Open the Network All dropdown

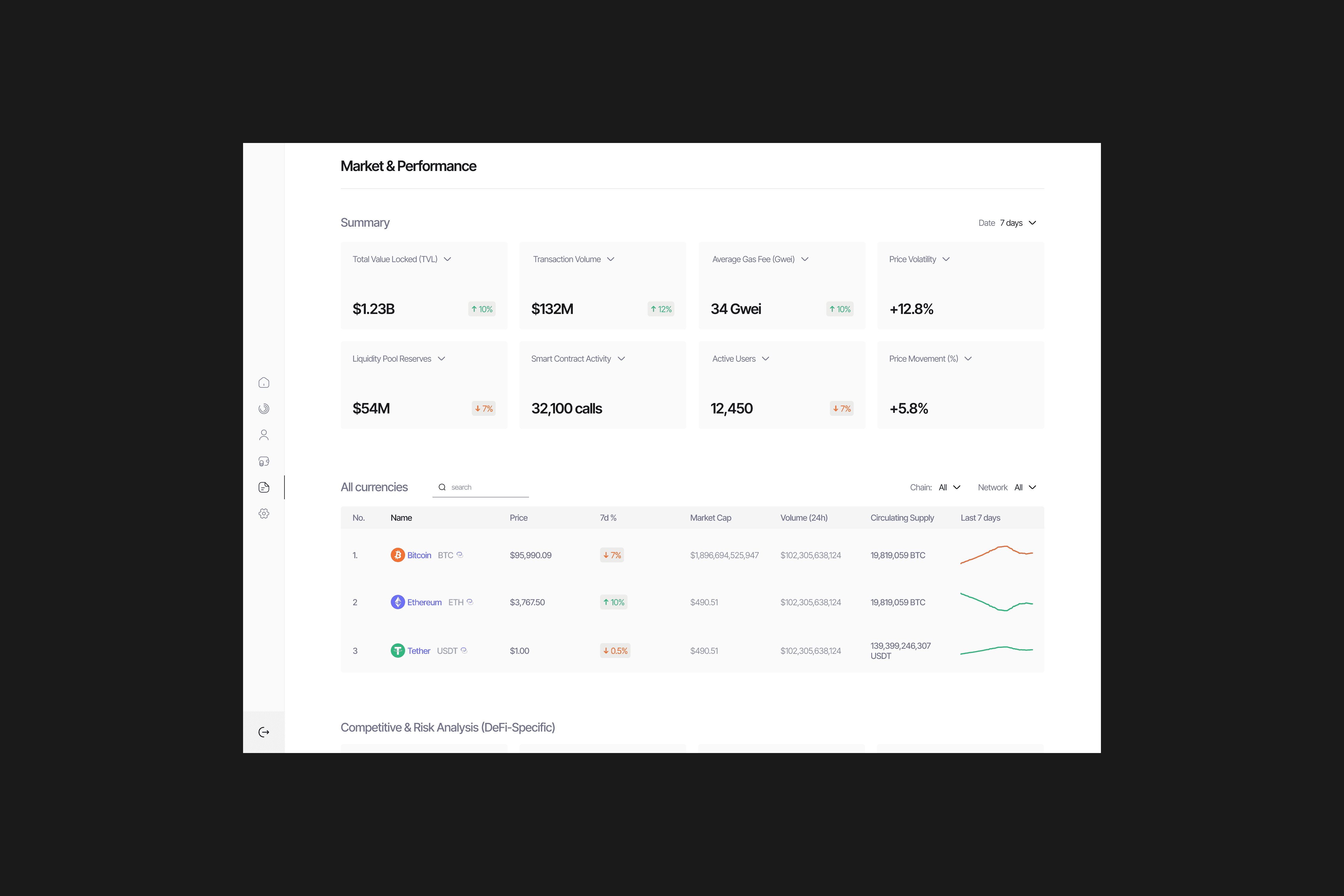1025,487
